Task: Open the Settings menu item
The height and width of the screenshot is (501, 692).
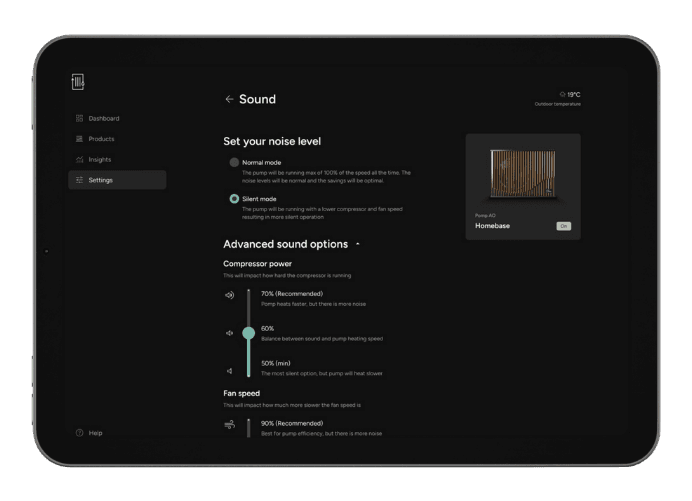Action: pos(117,180)
